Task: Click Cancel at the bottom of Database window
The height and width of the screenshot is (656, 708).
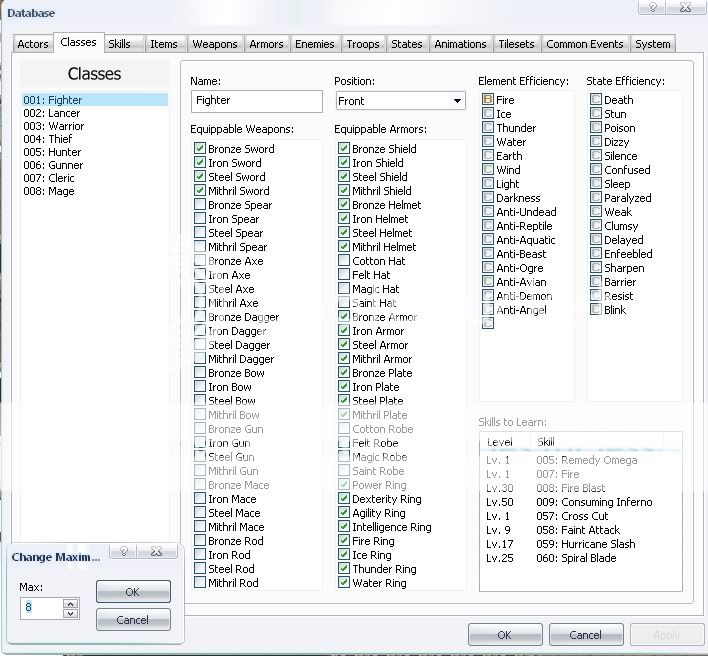Action: [x=585, y=635]
